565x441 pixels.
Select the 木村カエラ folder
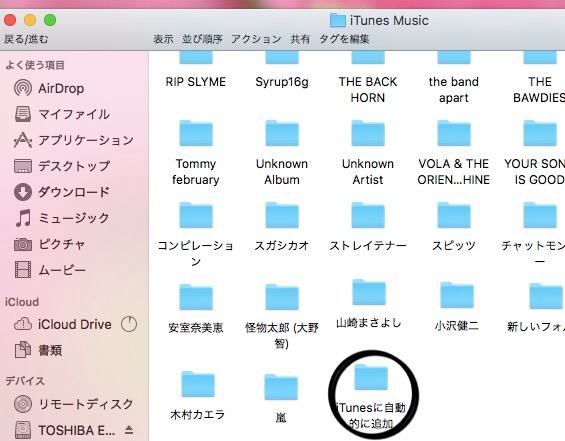(x=198, y=384)
